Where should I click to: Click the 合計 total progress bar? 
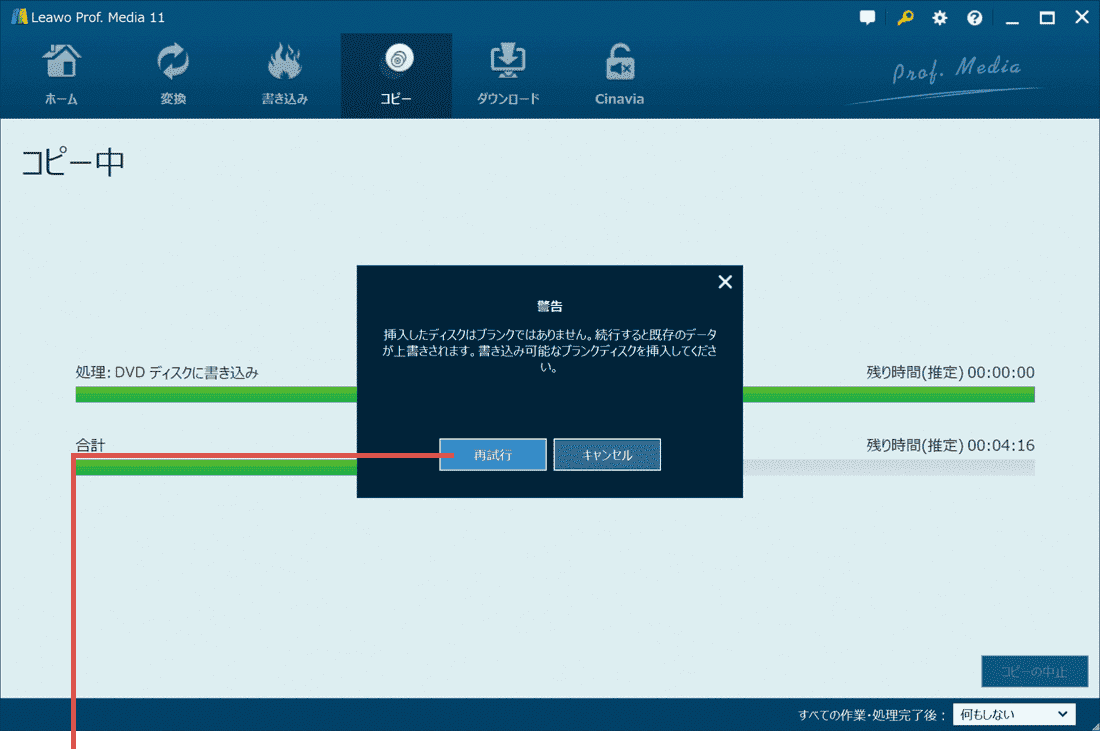[215, 468]
